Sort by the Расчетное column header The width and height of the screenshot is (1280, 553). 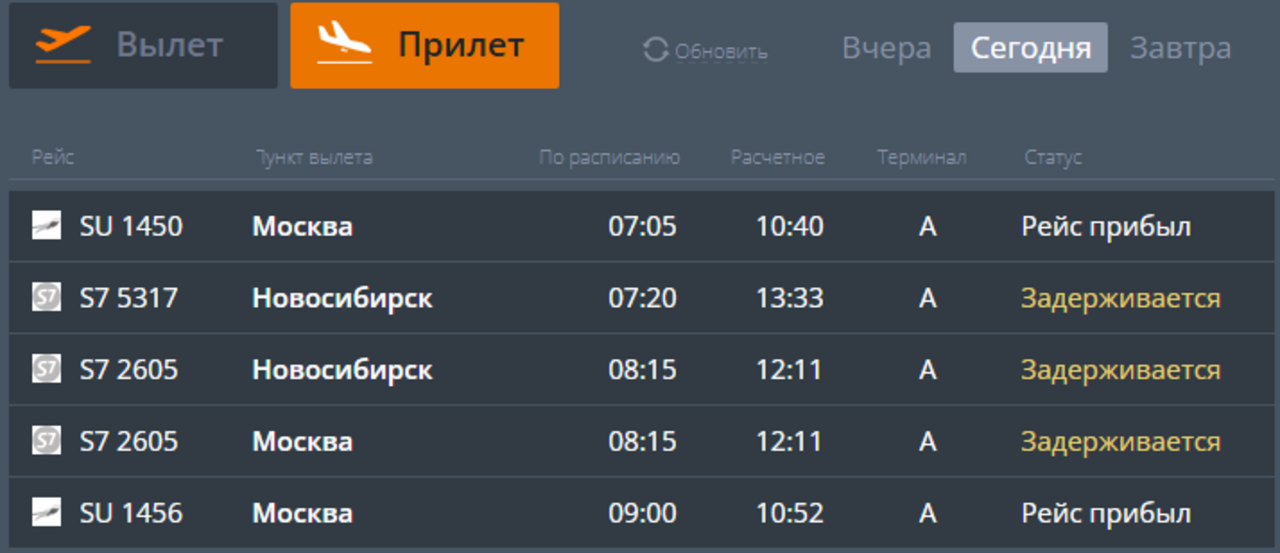click(777, 158)
